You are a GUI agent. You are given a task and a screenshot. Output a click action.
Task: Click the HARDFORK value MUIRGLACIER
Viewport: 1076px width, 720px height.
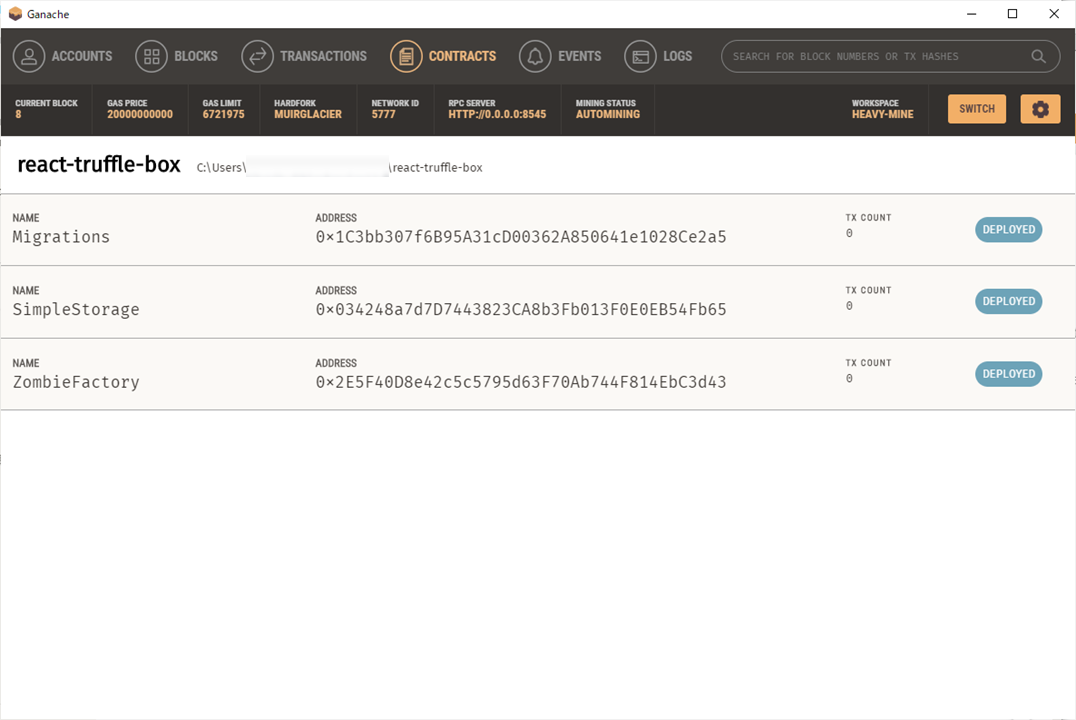(x=307, y=115)
